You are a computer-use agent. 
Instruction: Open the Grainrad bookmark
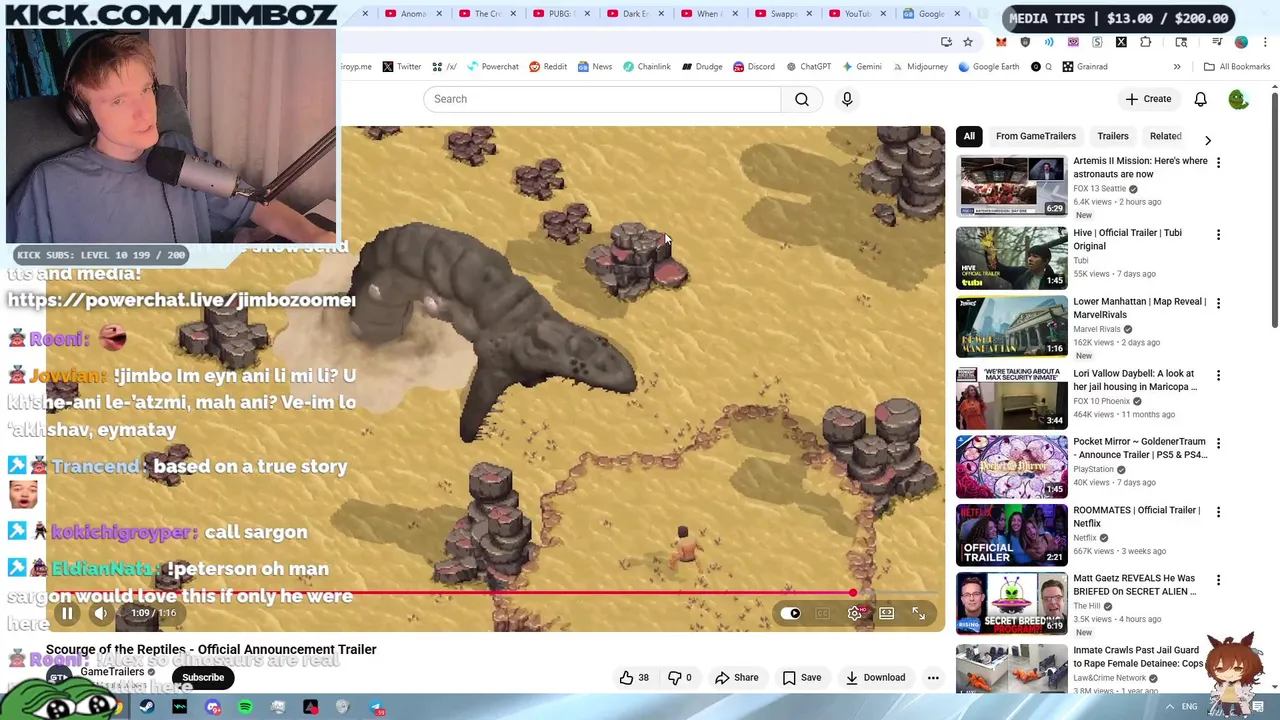click(x=1085, y=67)
